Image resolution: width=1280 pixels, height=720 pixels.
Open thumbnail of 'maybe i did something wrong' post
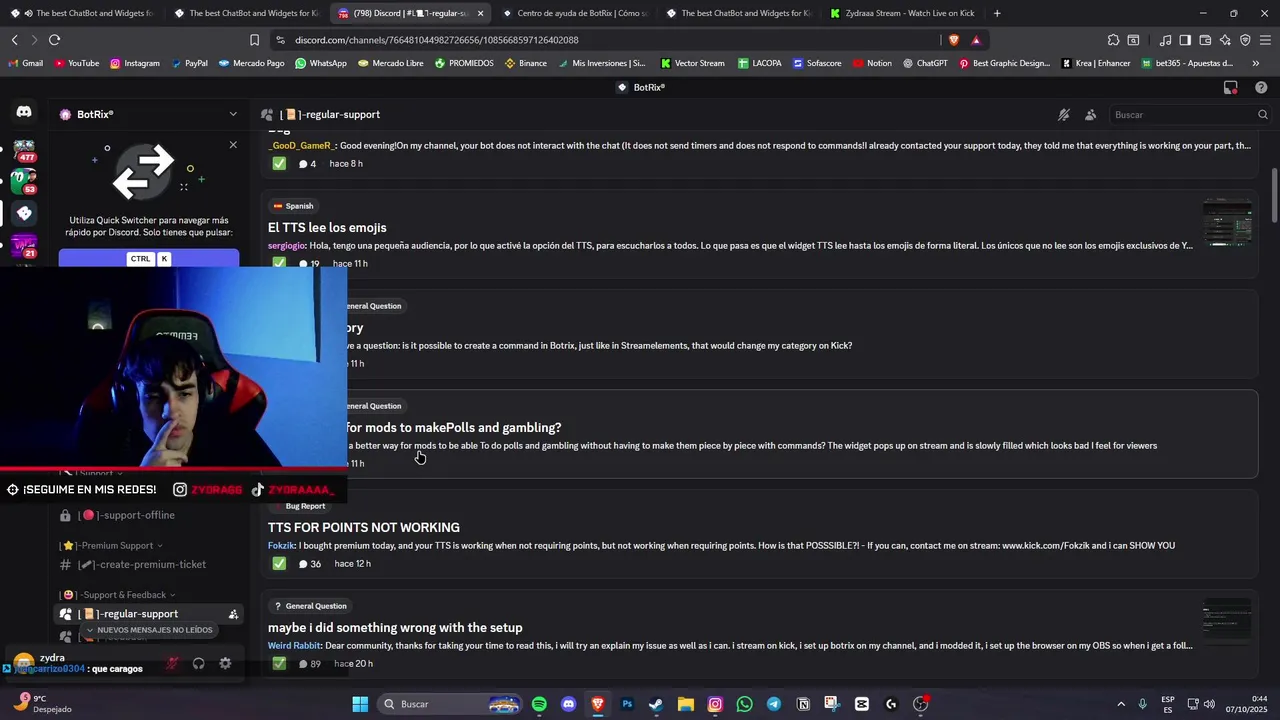(1227, 622)
